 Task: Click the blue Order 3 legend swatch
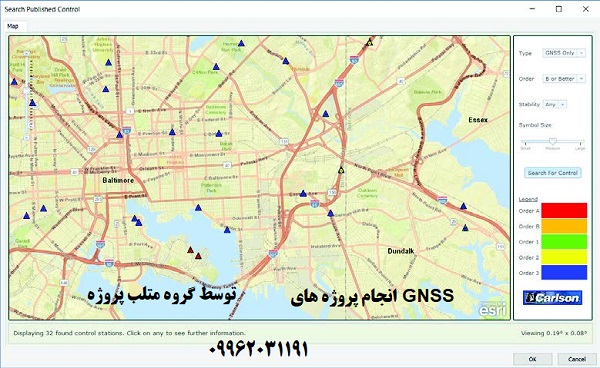[x=564, y=273]
